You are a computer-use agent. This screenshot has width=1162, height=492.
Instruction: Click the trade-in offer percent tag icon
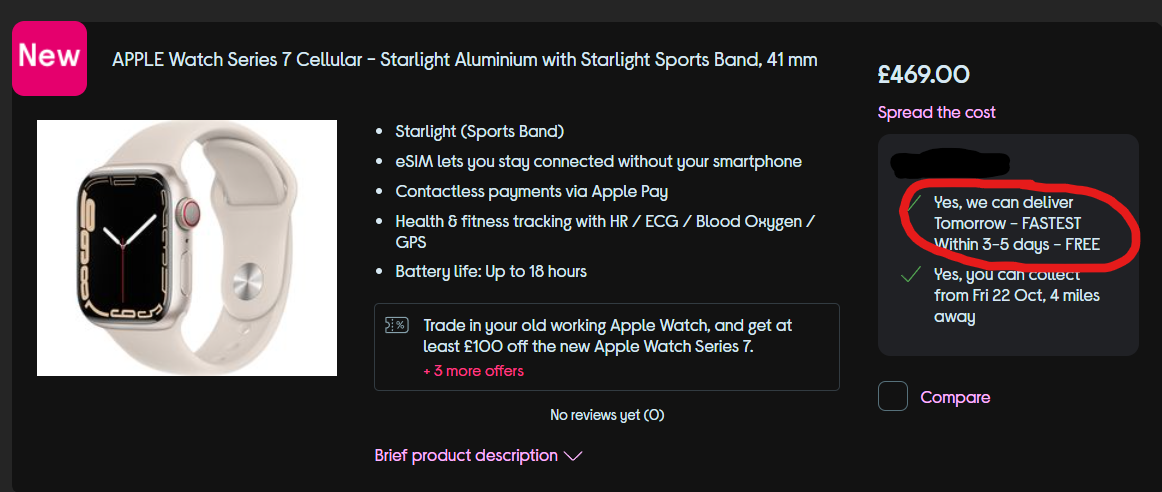tap(395, 325)
